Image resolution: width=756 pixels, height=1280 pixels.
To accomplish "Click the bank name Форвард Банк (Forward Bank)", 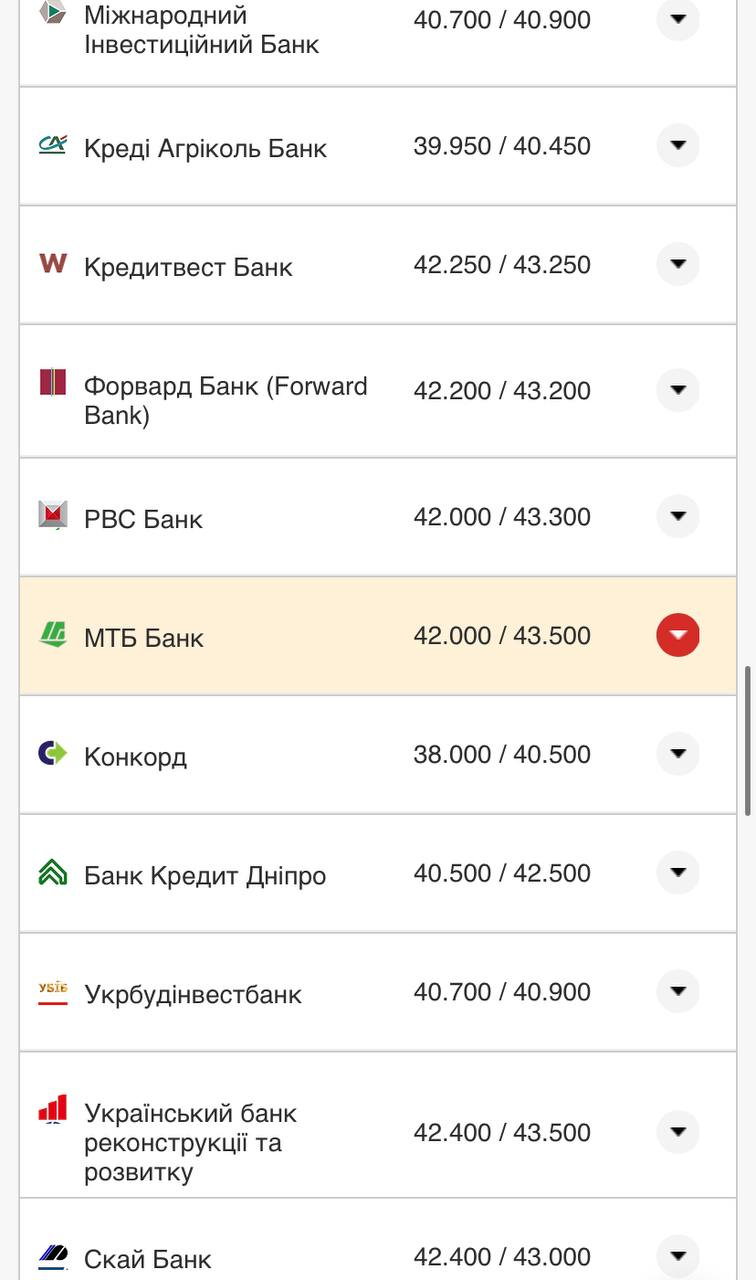I will tap(225, 390).
